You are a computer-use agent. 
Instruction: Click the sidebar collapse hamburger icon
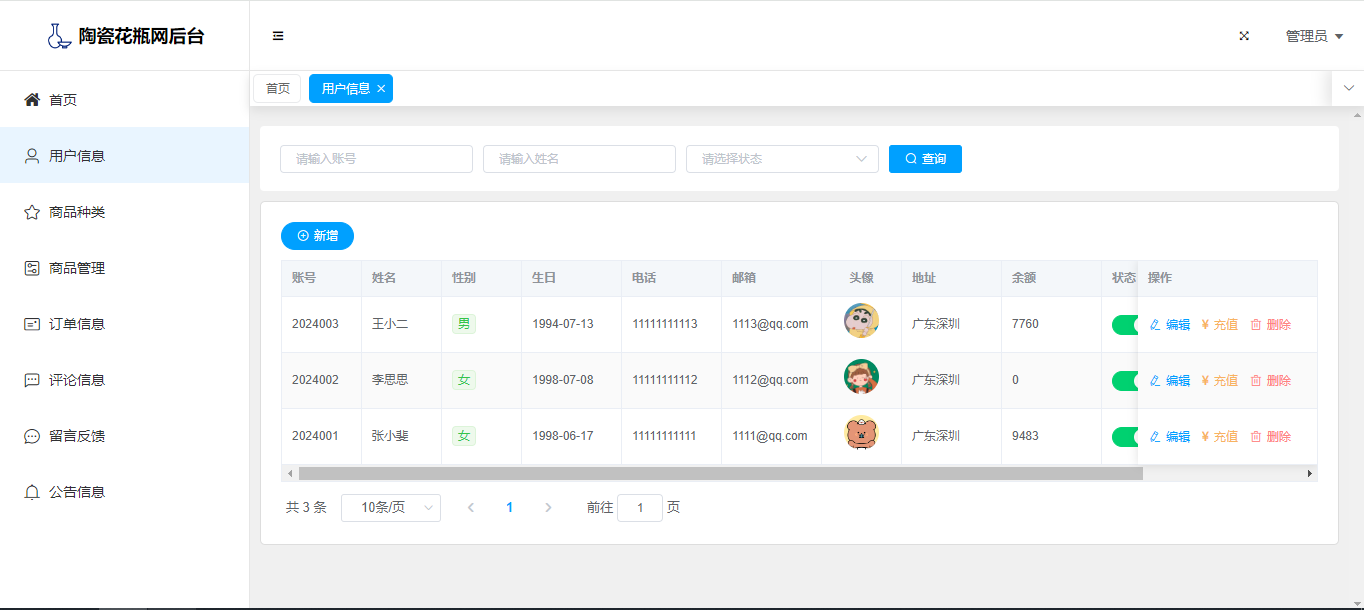pyautogui.click(x=278, y=36)
